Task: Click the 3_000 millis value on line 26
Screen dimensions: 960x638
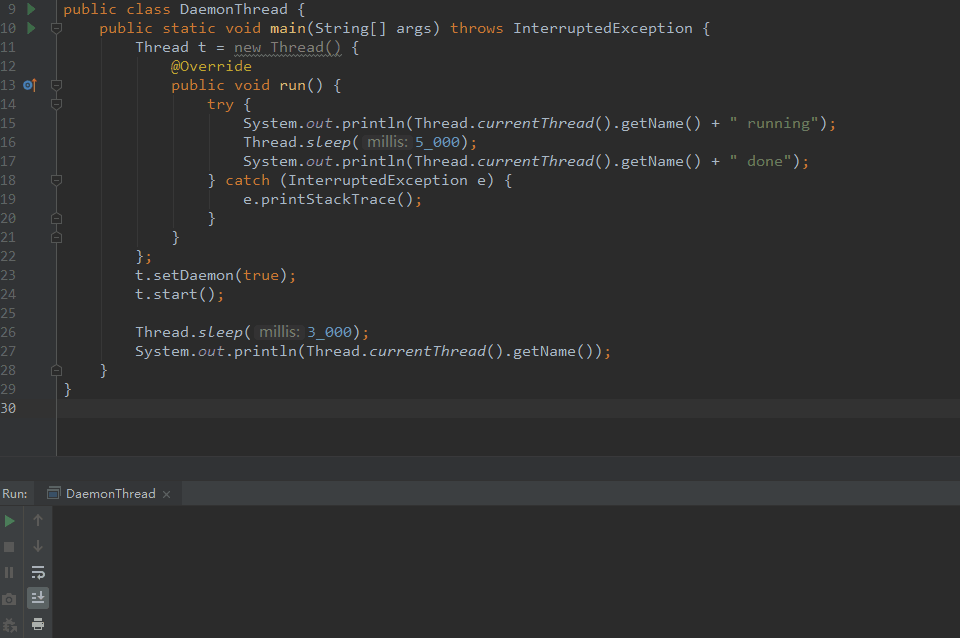Action: tap(329, 332)
